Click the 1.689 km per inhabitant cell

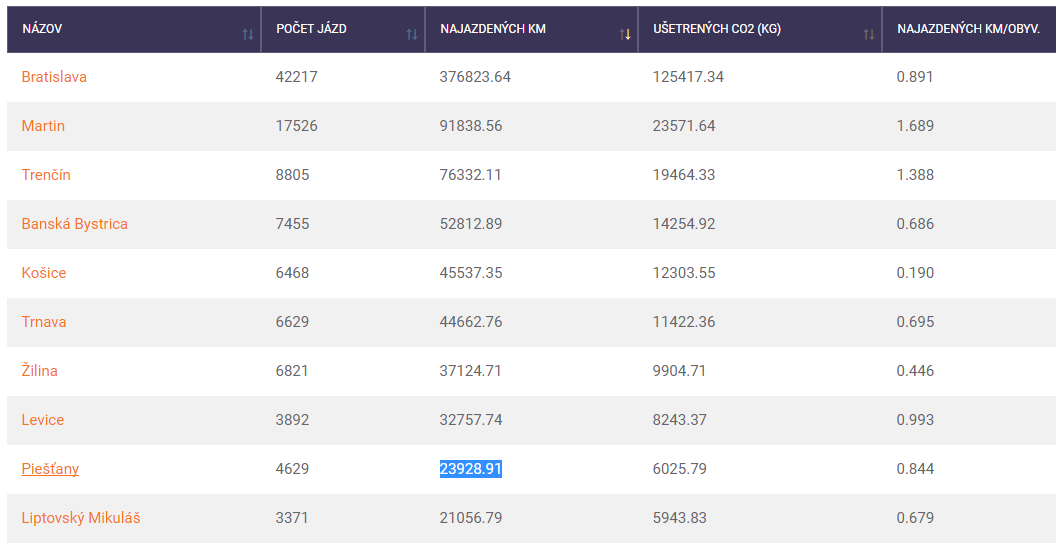[x=915, y=126]
